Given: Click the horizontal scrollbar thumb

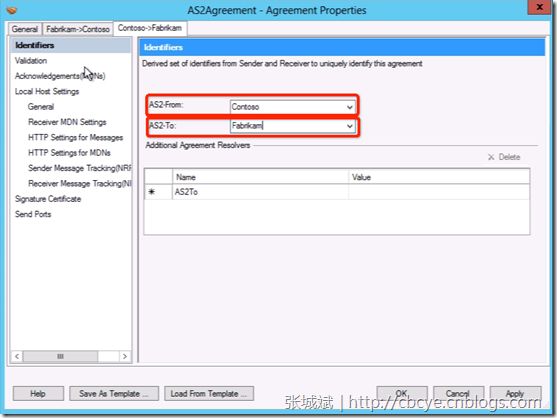Looking at the screenshot, I should (x=60, y=356).
